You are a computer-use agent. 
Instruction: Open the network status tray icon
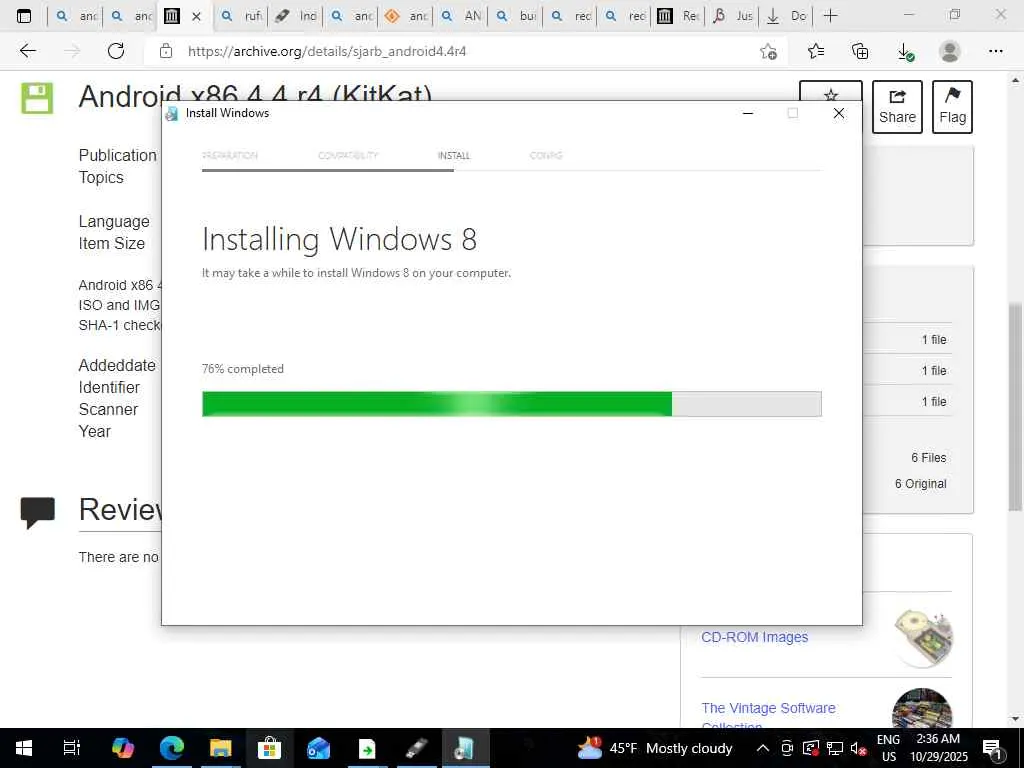(835, 748)
